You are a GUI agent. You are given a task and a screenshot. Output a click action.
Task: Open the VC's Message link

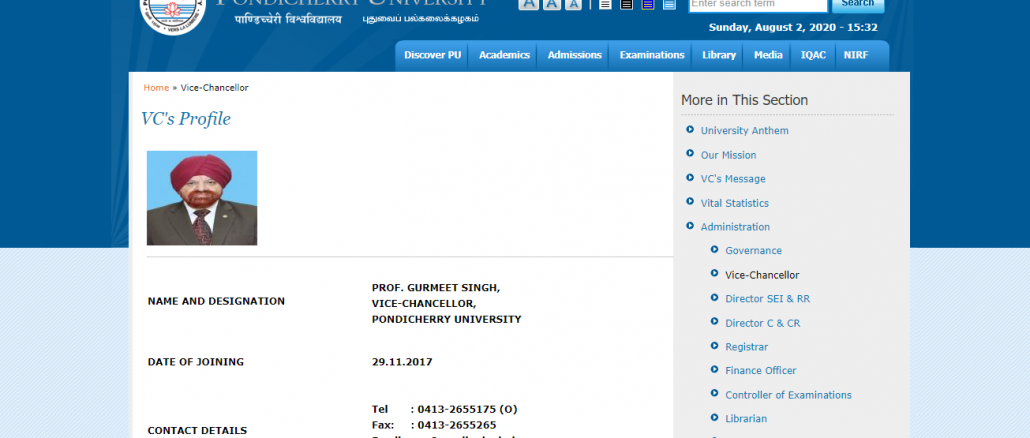click(x=732, y=179)
